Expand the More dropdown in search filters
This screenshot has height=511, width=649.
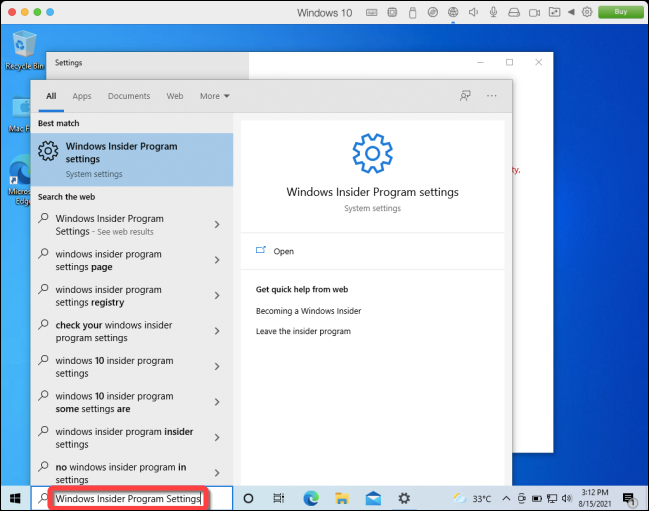tap(215, 96)
